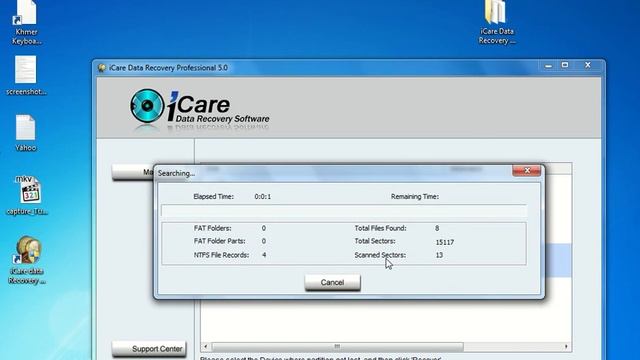Open the Support Center button
The width and height of the screenshot is (640, 360).
tap(149, 349)
